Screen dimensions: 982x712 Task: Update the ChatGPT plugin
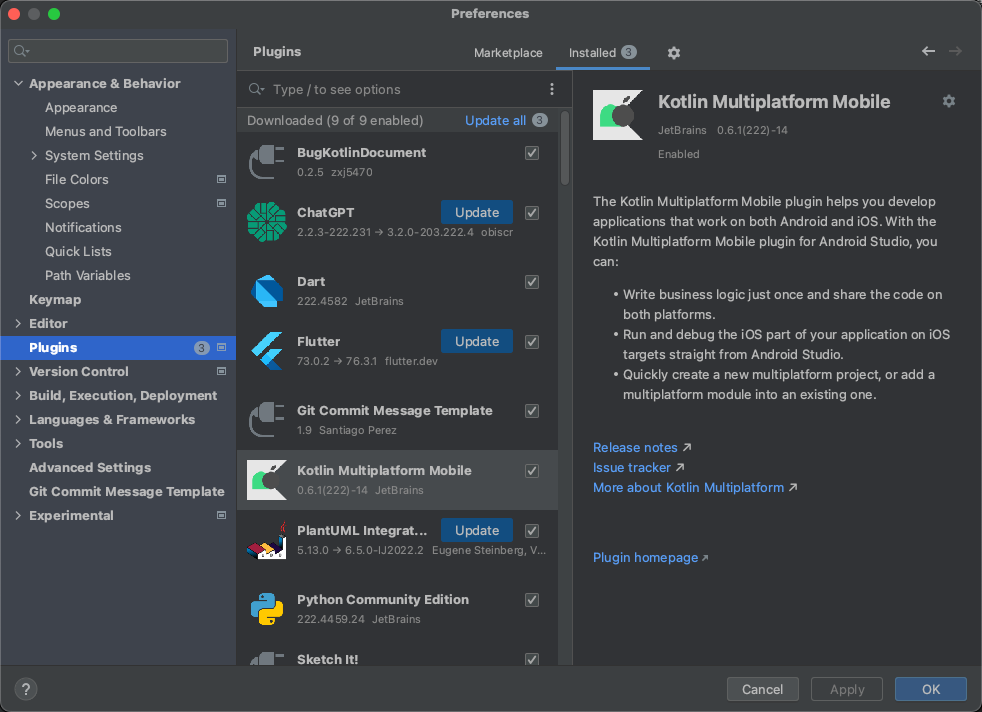tap(477, 212)
